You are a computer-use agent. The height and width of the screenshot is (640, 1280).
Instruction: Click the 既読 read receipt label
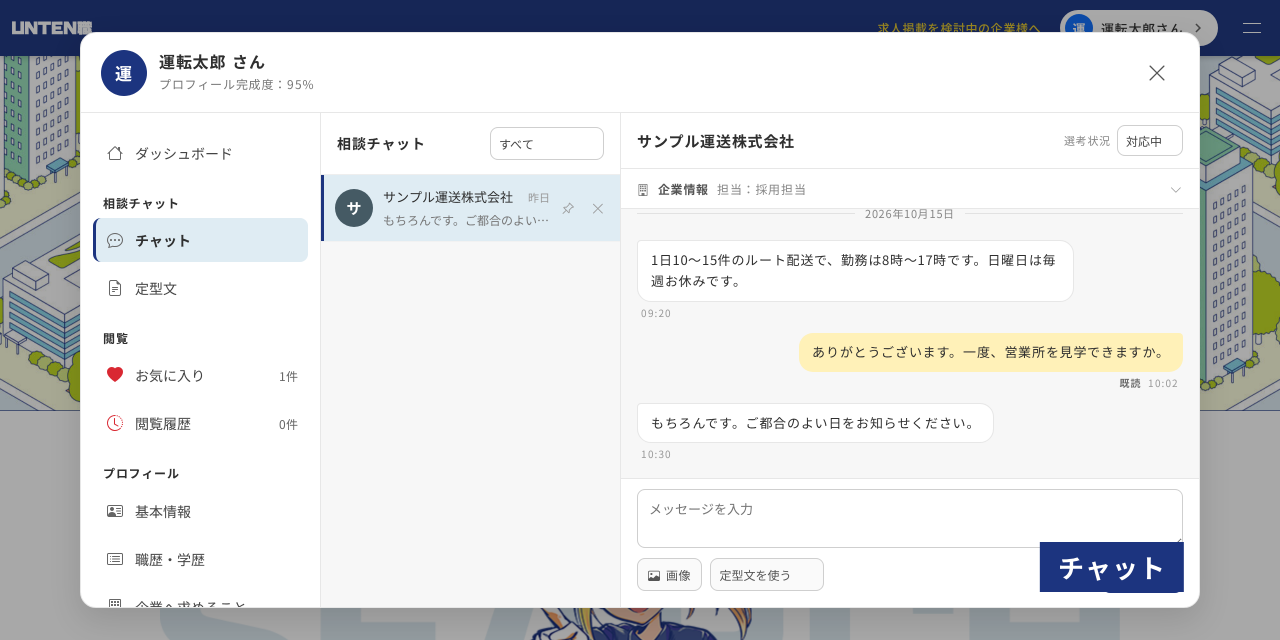tap(1130, 383)
